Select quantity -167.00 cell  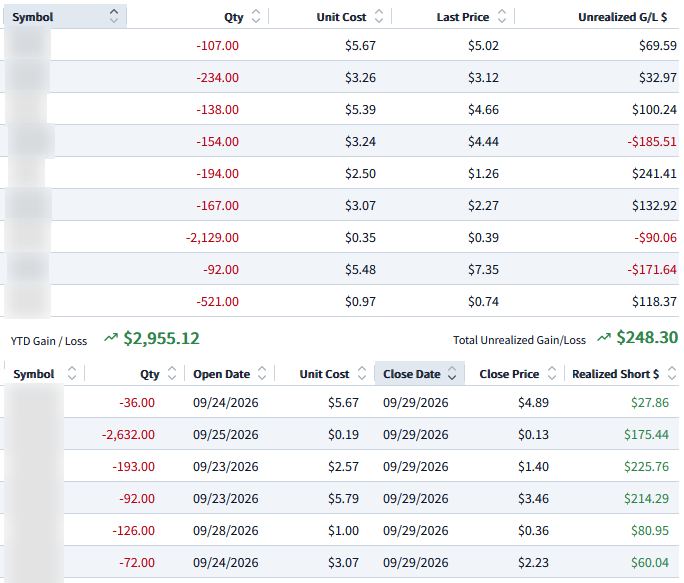tap(217, 206)
